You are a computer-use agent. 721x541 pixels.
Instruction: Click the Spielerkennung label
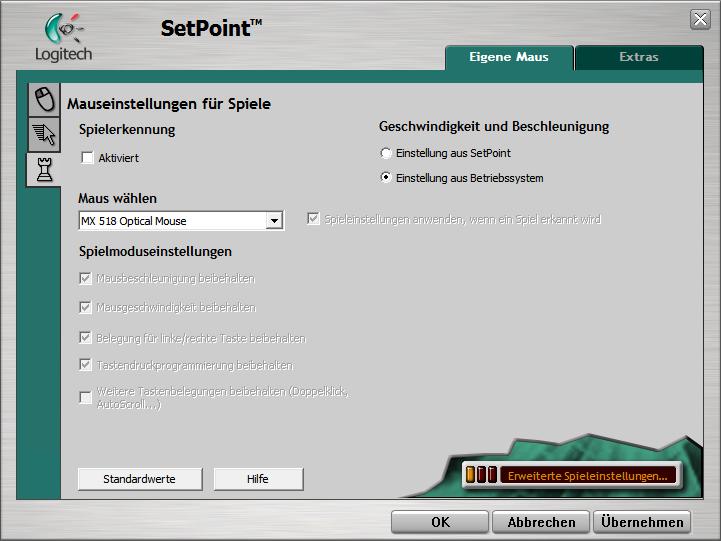point(127,130)
